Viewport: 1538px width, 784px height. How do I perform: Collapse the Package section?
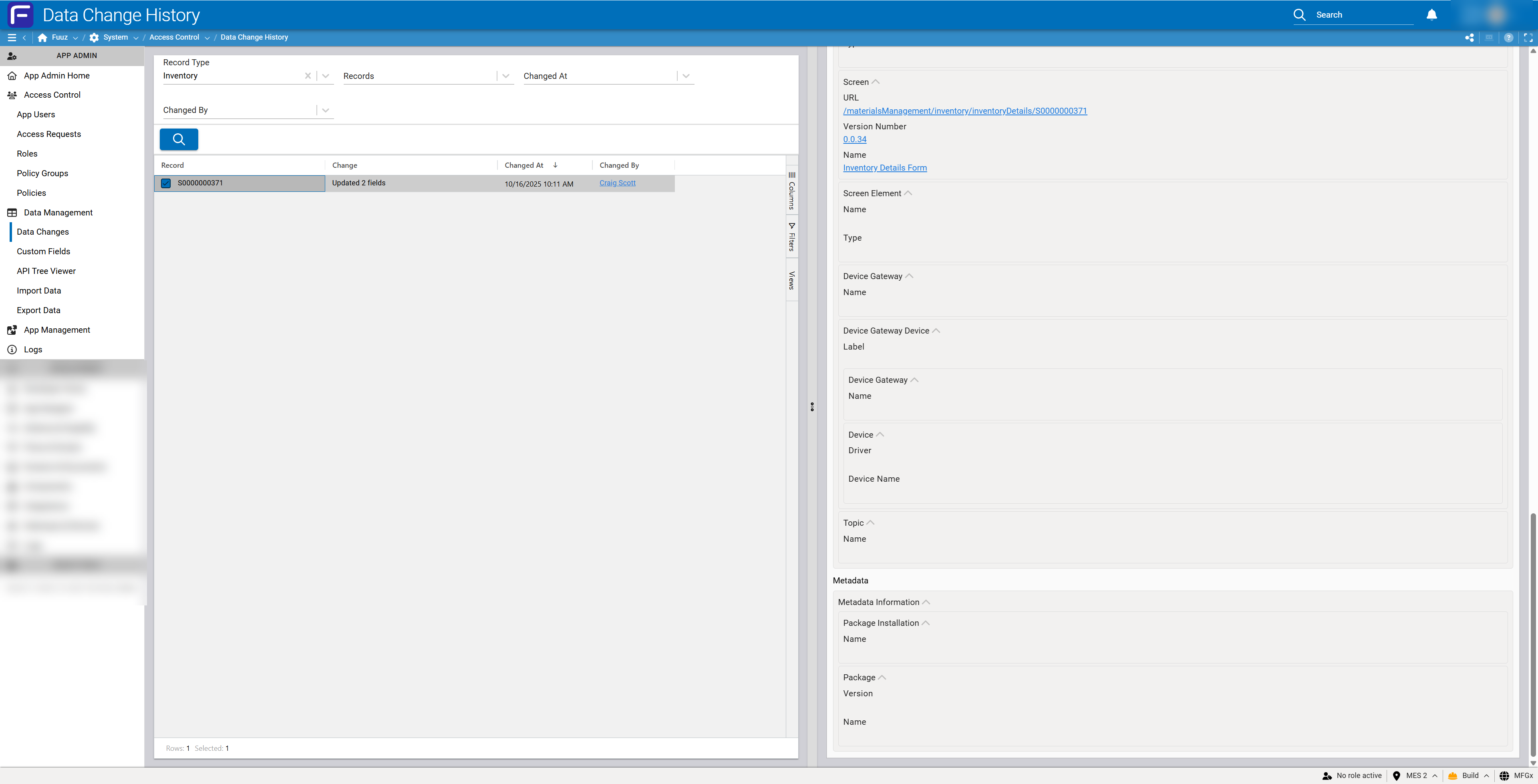(882, 677)
